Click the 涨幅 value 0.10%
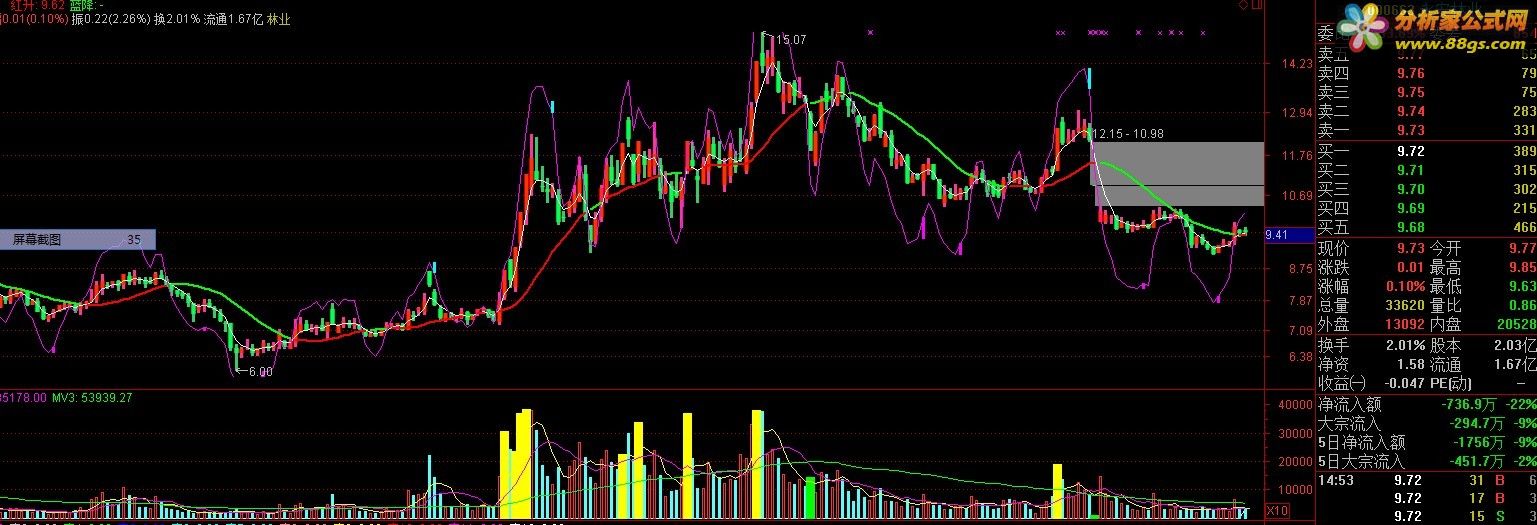This screenshot has height=525, width=1537. pos(1405,286)
